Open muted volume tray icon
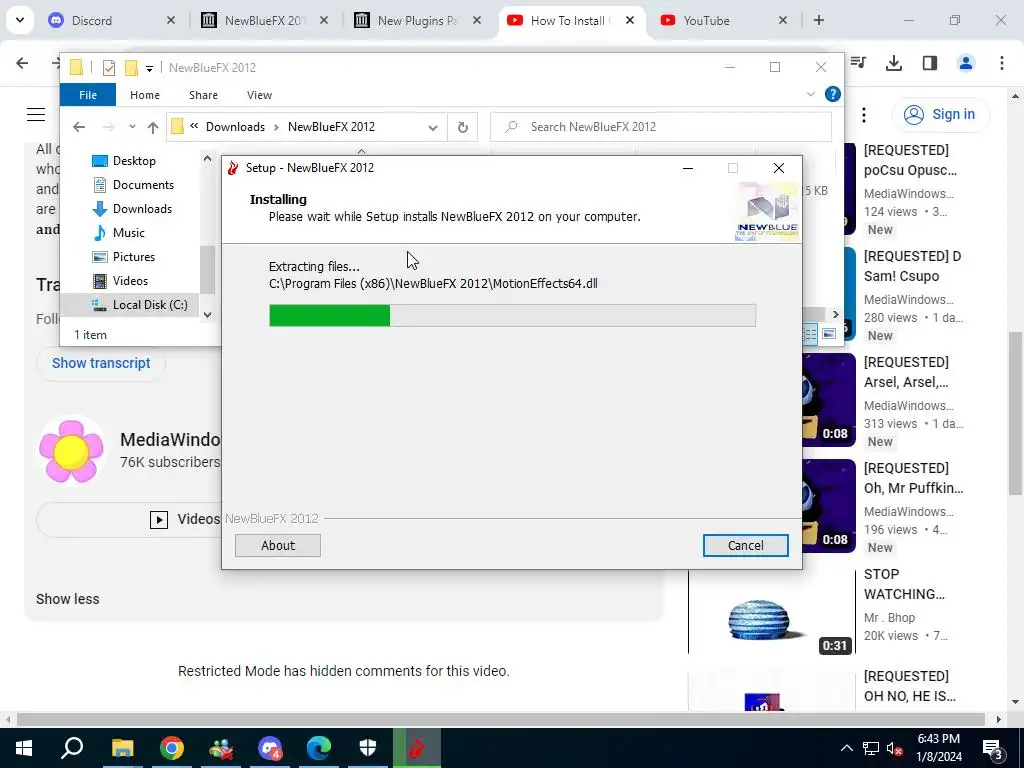The width and height of the screenshot is (1024, 768). [895, 748]
